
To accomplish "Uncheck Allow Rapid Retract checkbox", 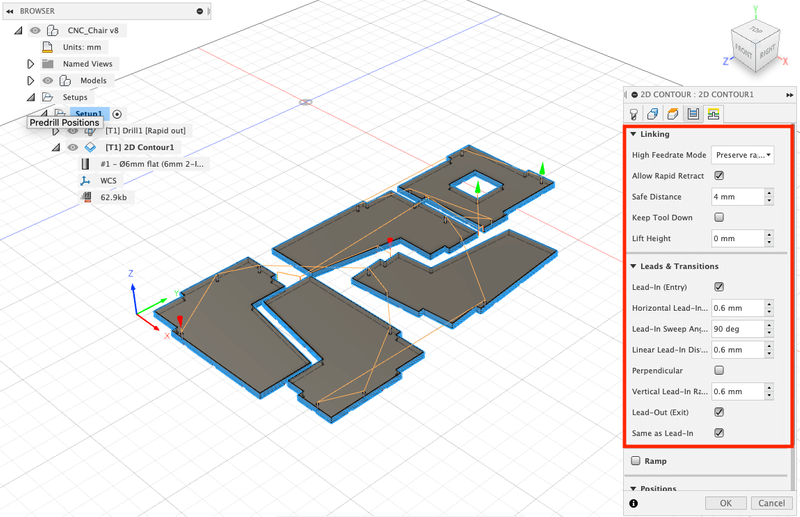I will (x=719, y=176).
